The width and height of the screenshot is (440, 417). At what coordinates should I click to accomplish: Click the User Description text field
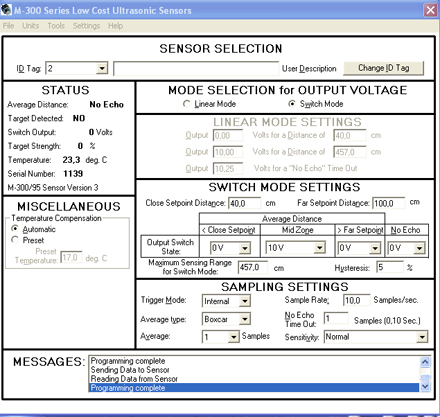tap(196, 69)
